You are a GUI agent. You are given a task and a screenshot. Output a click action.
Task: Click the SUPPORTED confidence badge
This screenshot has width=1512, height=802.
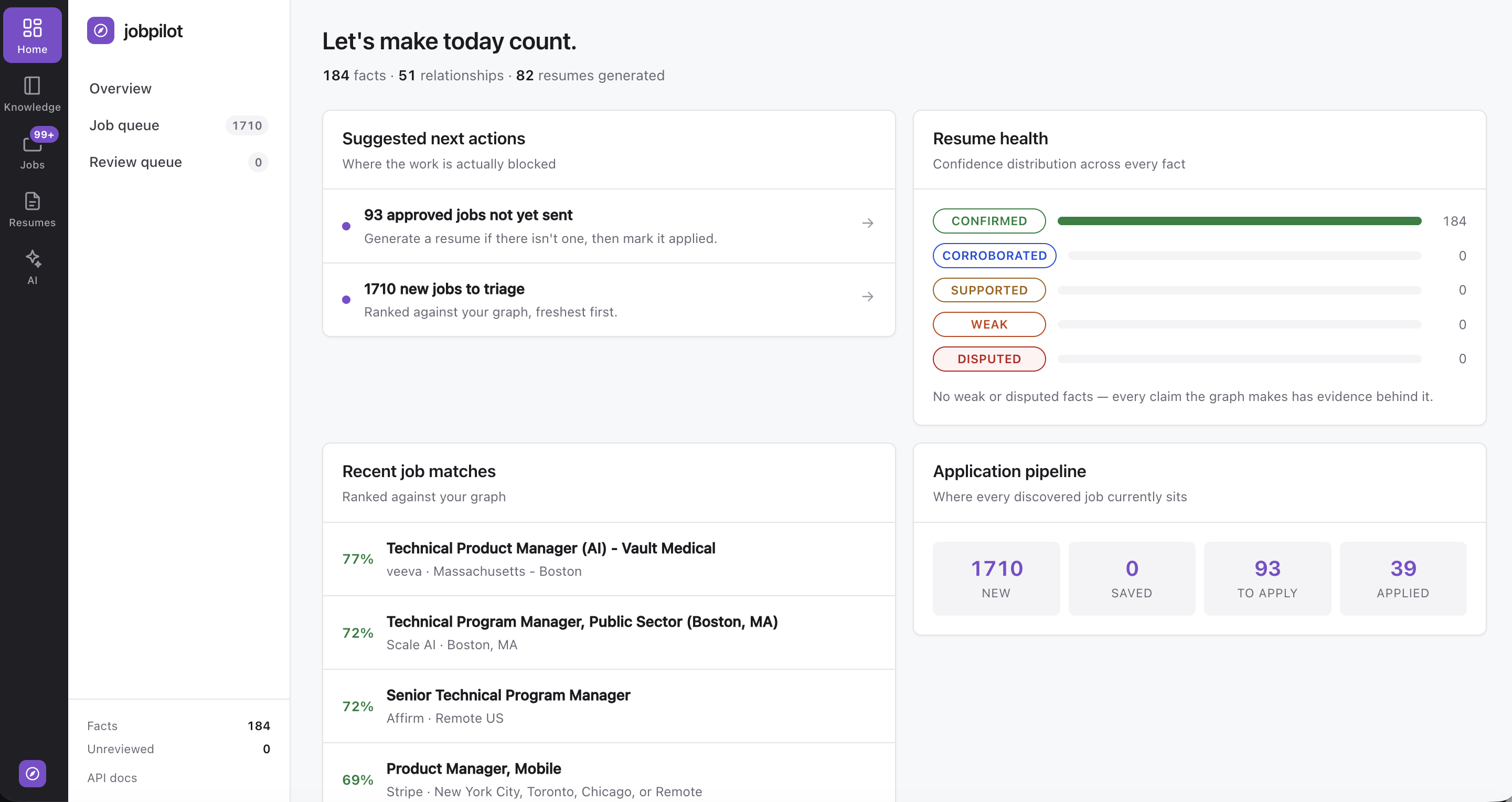(989, 290)
